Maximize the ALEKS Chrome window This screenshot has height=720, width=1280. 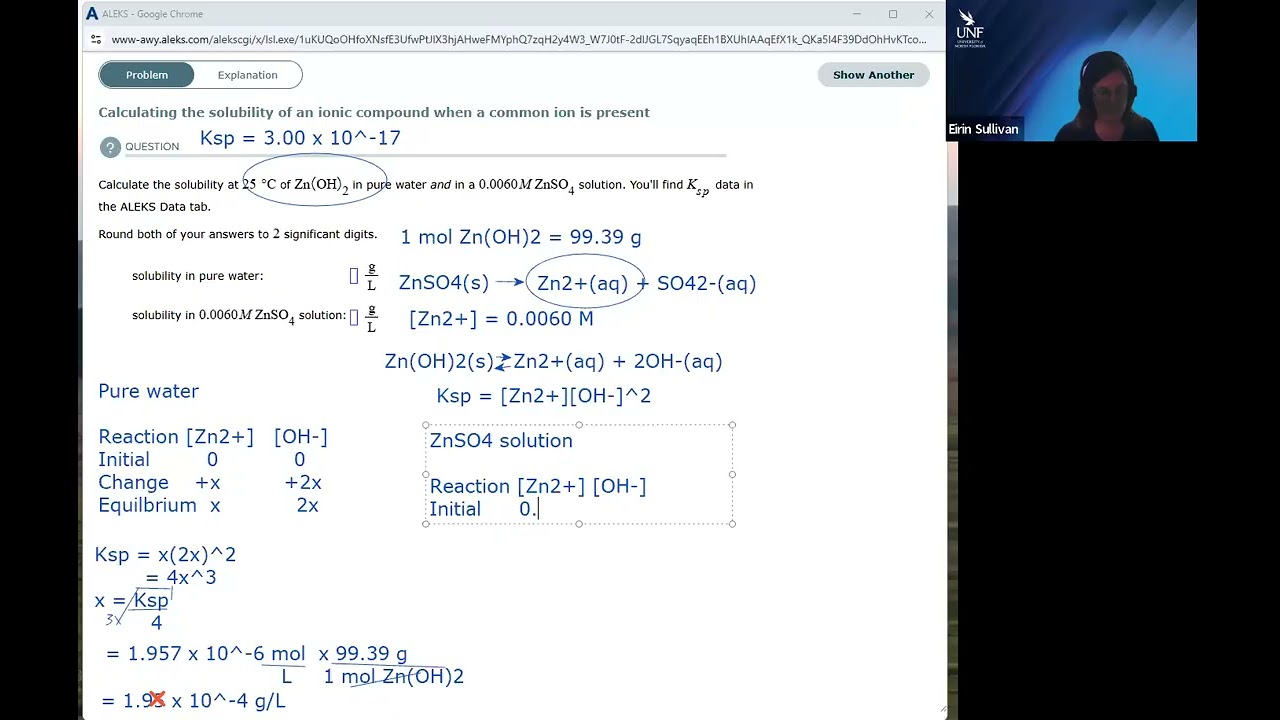[893, 14]
